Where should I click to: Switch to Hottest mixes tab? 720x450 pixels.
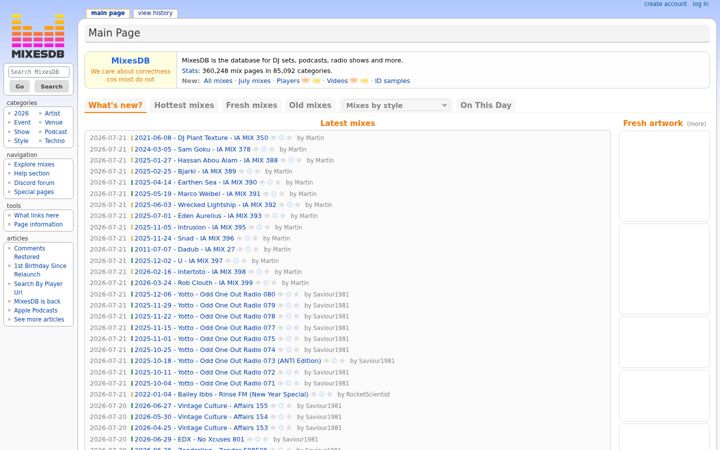coord(184,105)
